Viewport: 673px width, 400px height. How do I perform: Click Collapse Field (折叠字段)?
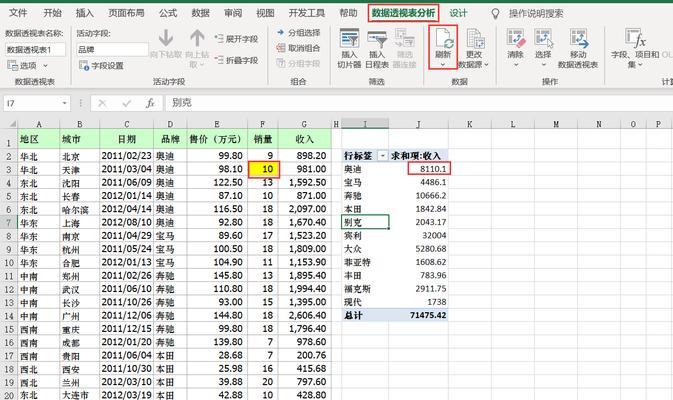coord(236,60)
